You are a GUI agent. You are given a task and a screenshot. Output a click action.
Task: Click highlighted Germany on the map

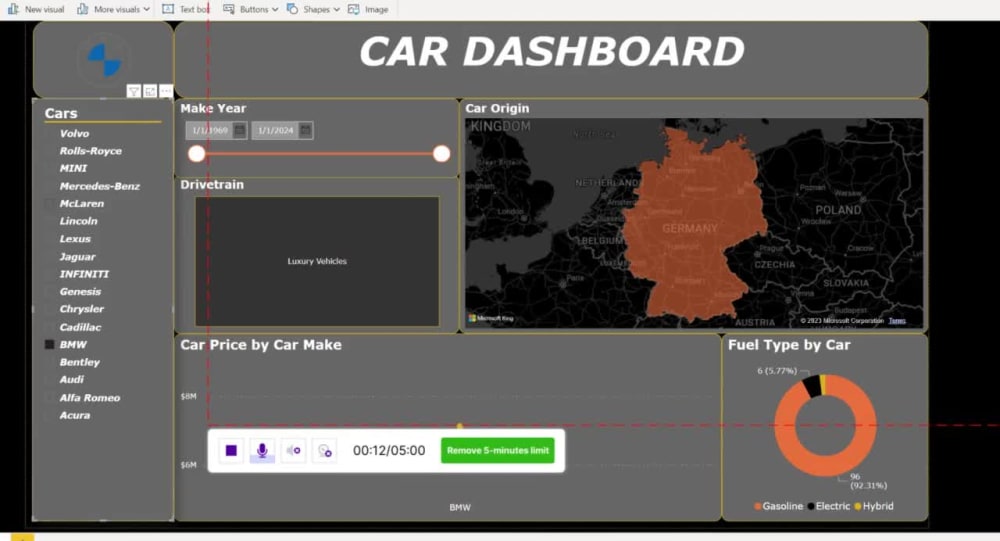(692, 223)
